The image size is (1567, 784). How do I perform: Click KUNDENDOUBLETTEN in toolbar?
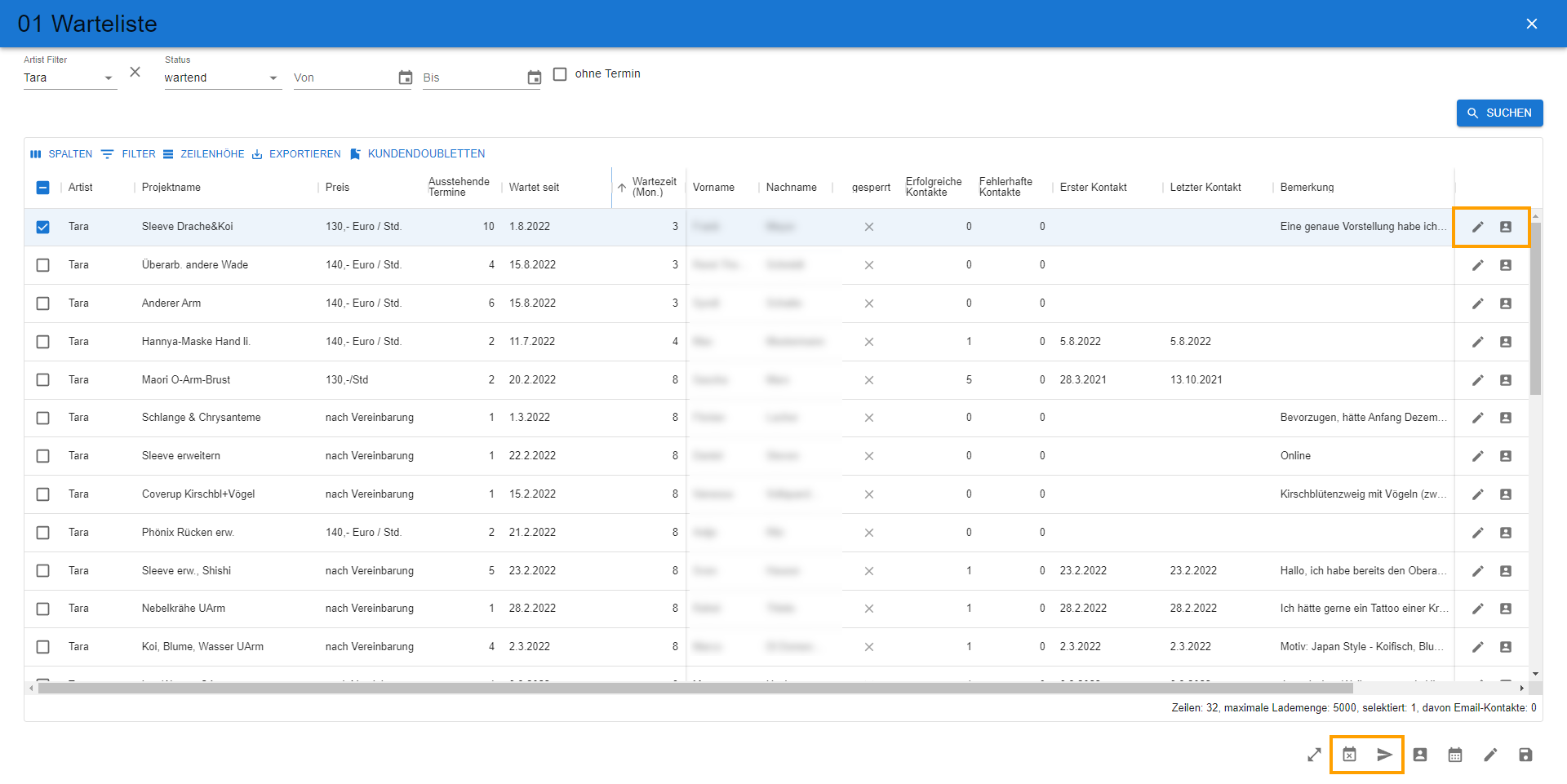click(417, 154)
